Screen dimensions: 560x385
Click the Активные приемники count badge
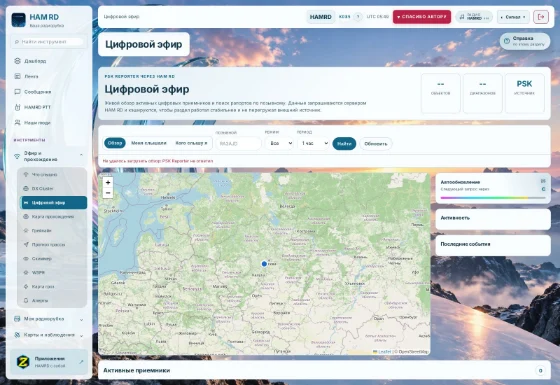tap(540, 370)
